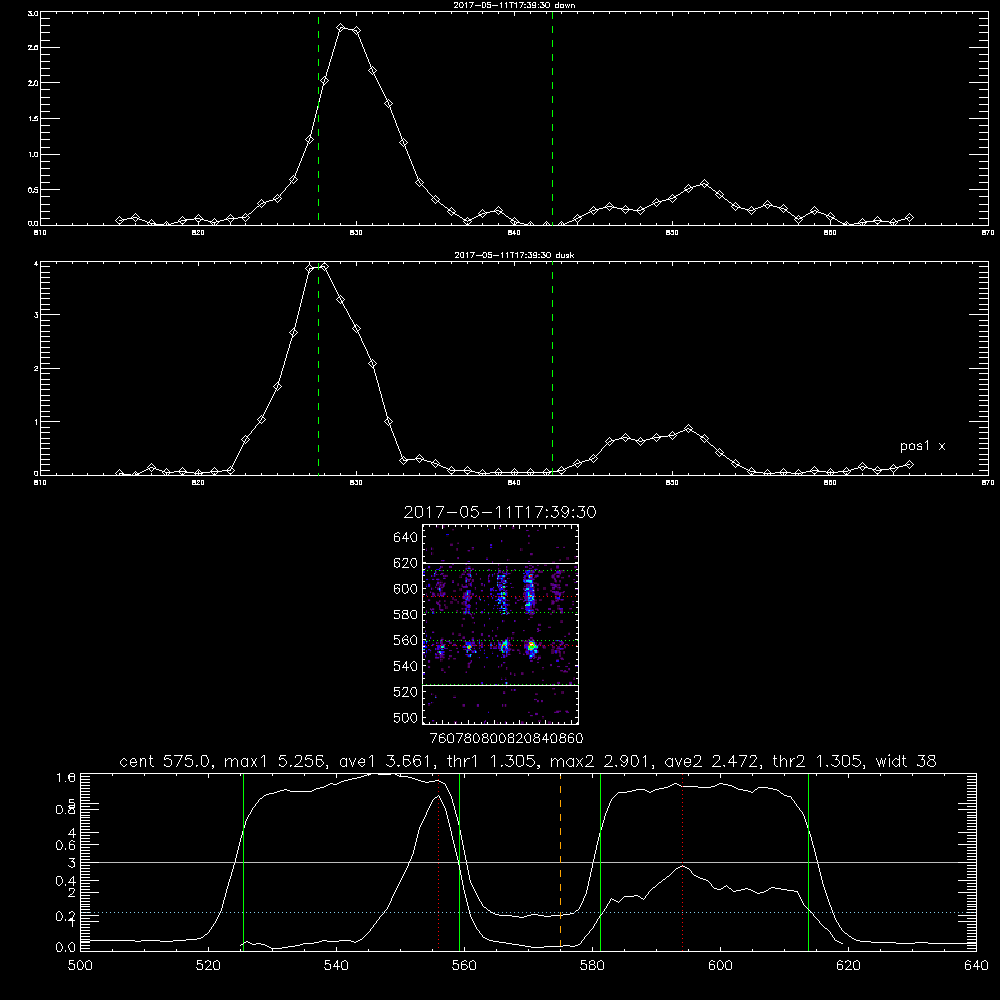Click the red dotted marker near 594
Image resolution: width=1000 pixels, height=1000 pixels.
click(x=682, y=861)
